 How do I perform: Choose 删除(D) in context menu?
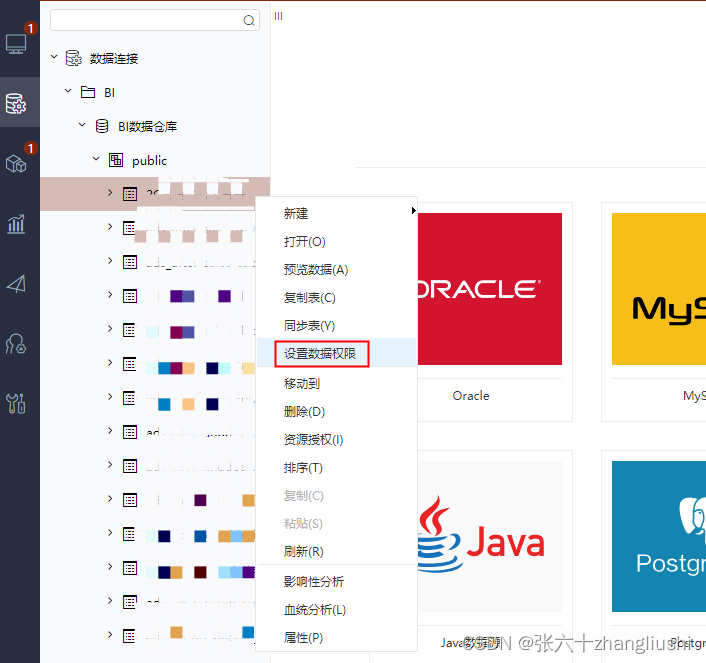(336, 411)
